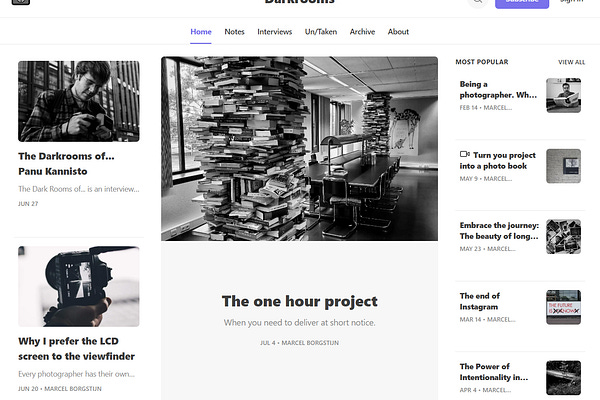Select the Archive tab

point(362,32)
